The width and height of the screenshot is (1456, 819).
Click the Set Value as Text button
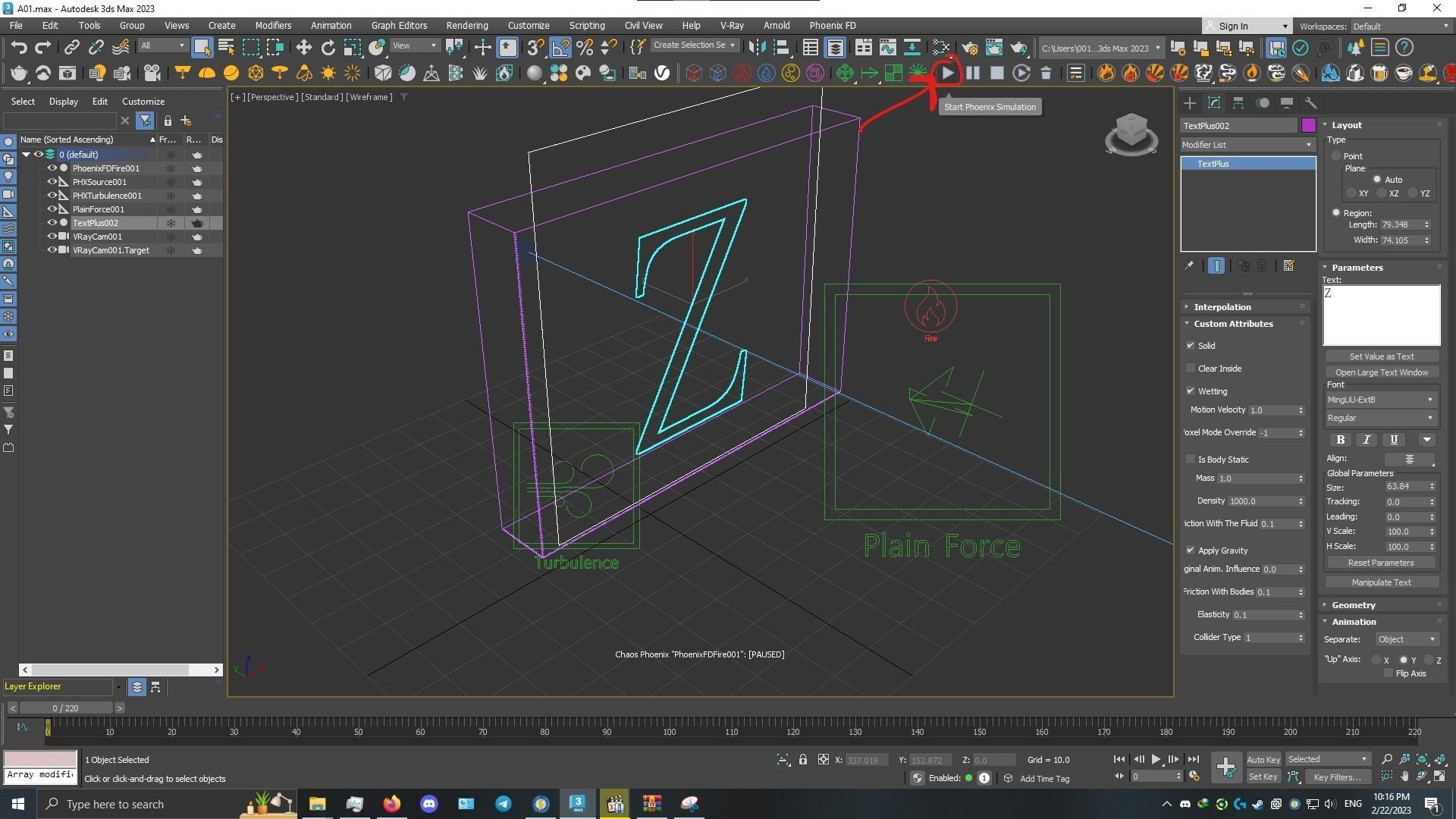(1381, 356)
